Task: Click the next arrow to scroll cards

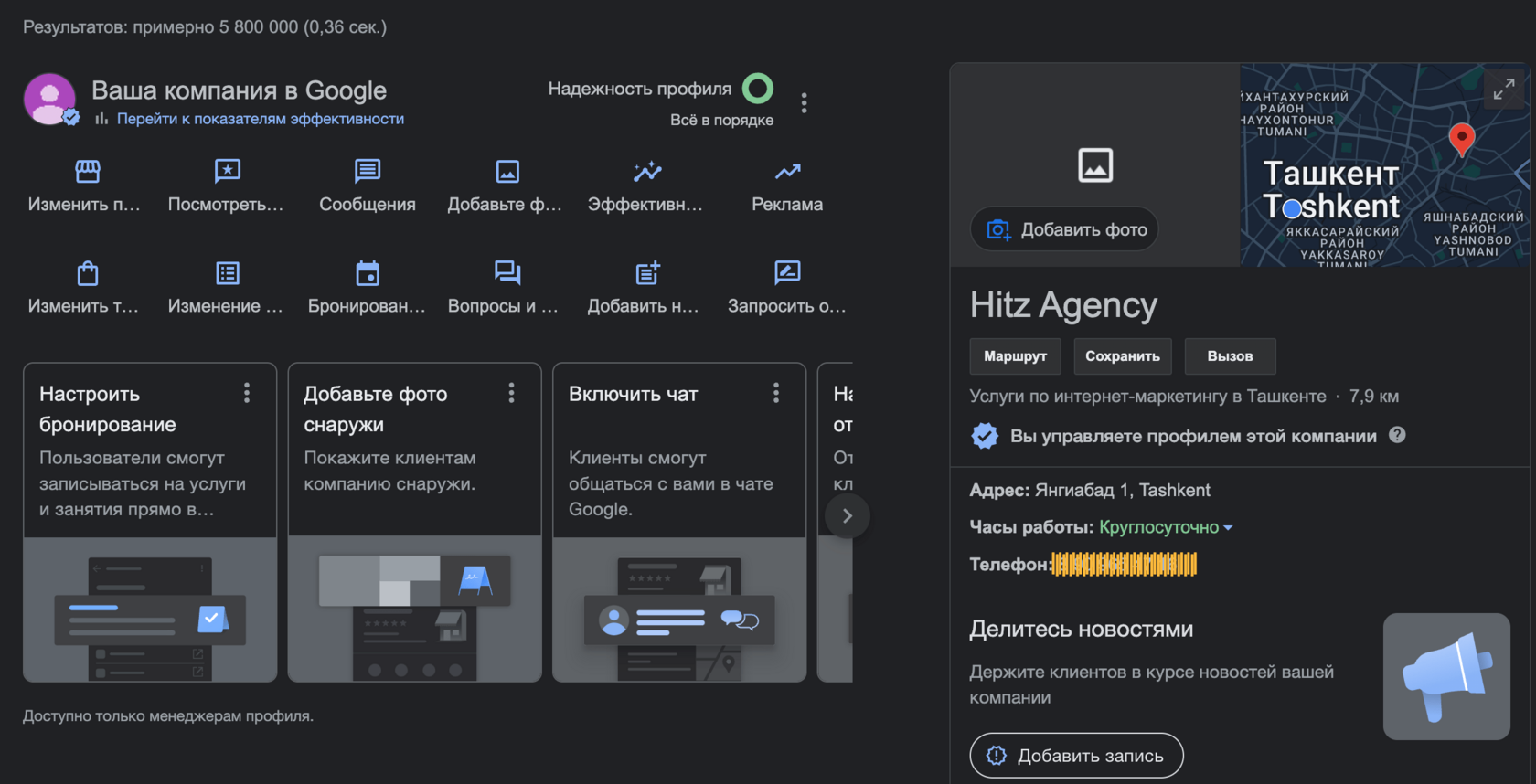Action: [848, 516]
